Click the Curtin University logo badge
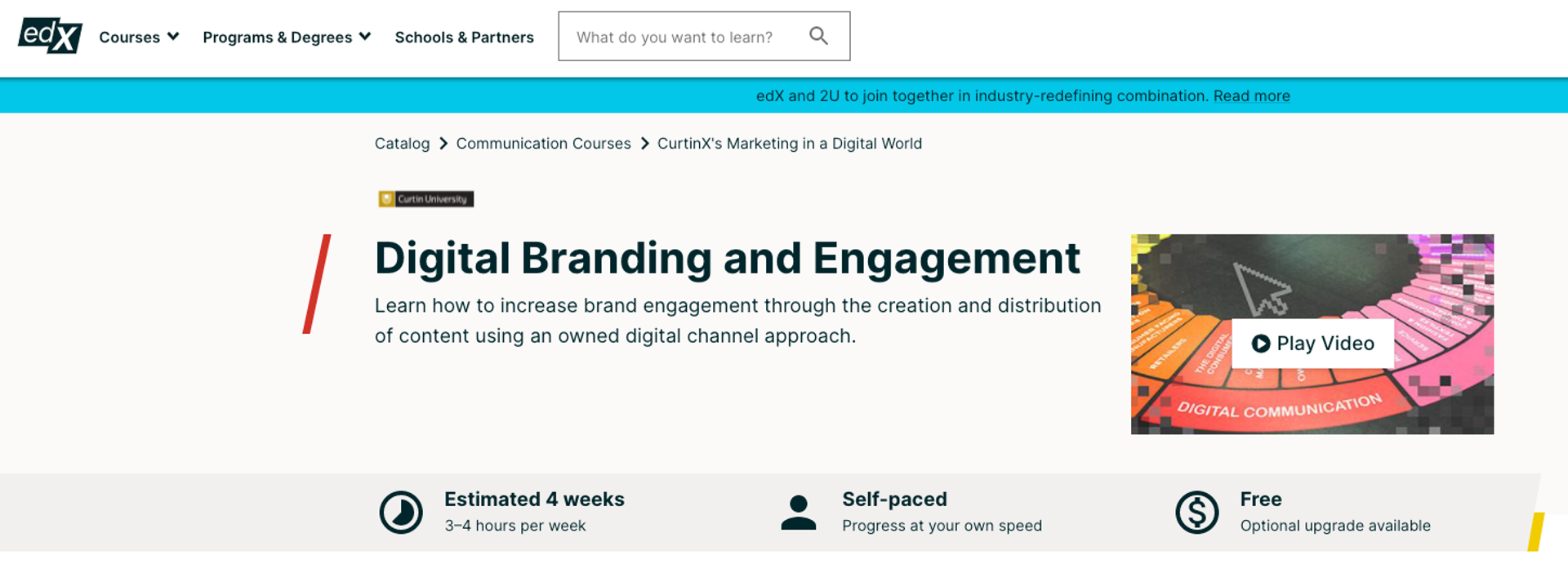1568x564 pixels. click(x=425, y=198)
